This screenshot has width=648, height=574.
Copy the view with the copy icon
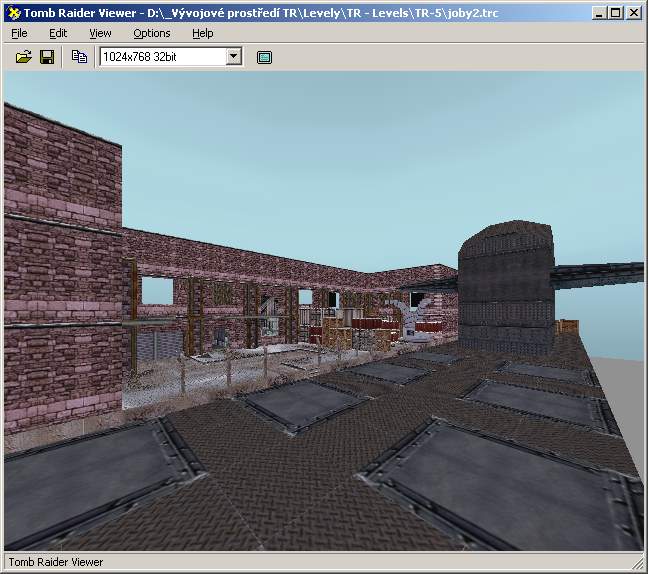pos(79,57)
